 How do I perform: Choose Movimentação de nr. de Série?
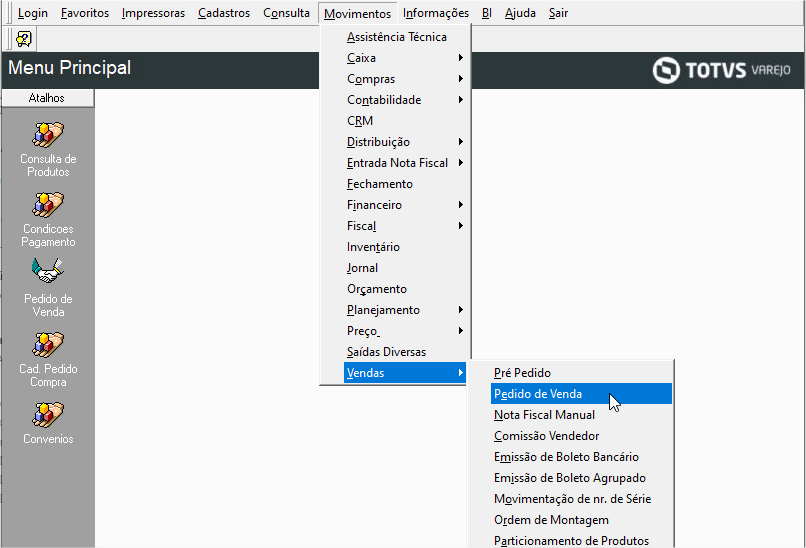581,499
